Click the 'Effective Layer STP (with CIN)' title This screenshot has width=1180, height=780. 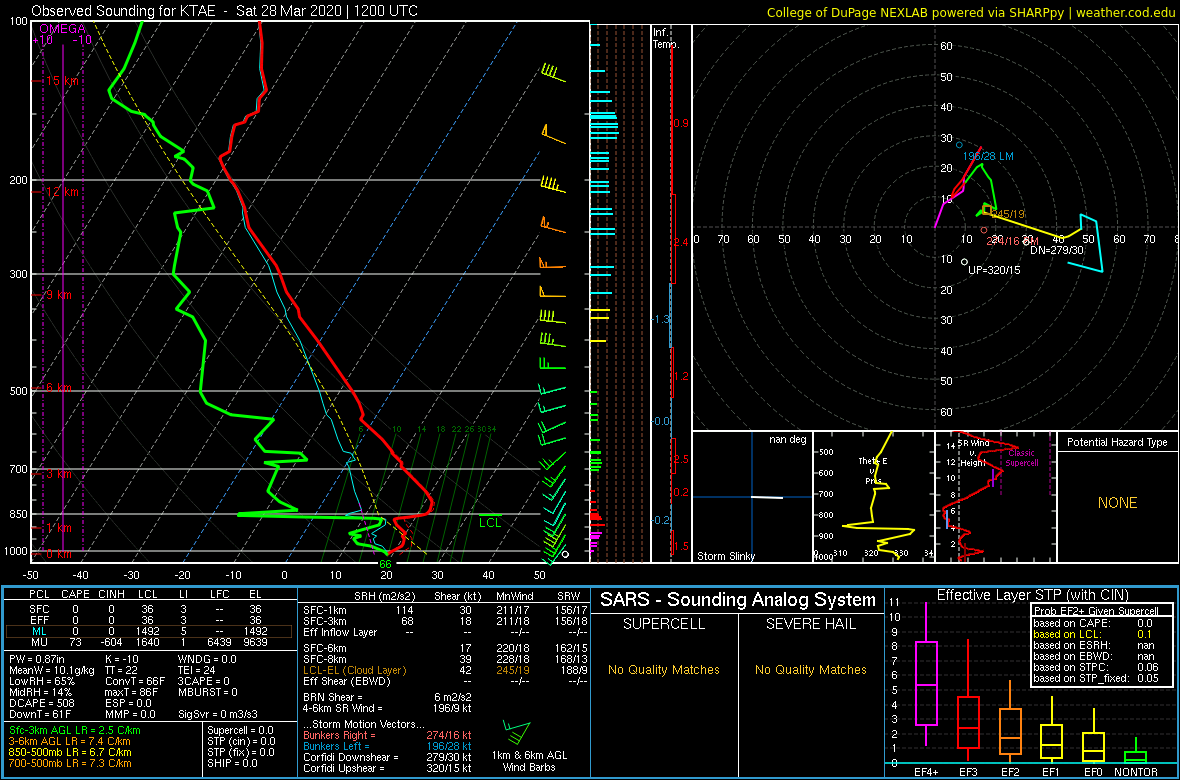[x=1032, y=595]
